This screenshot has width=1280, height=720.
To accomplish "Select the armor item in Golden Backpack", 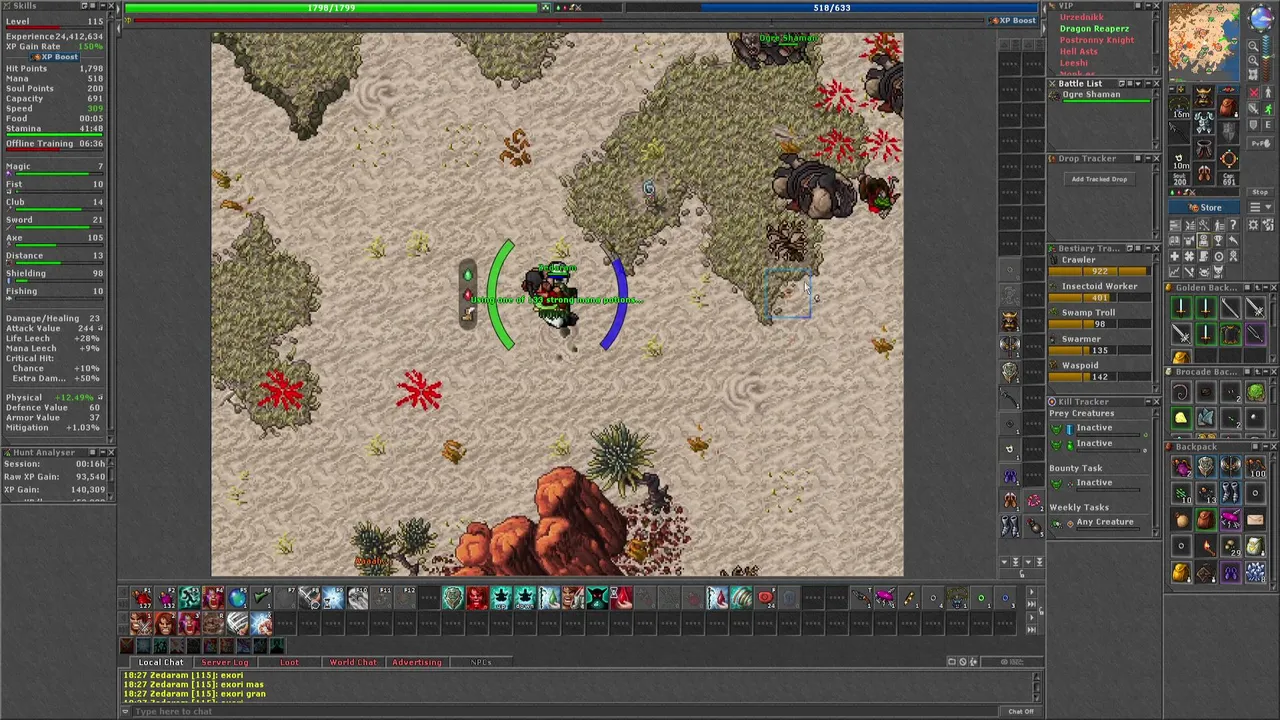I will [1231, 332].
